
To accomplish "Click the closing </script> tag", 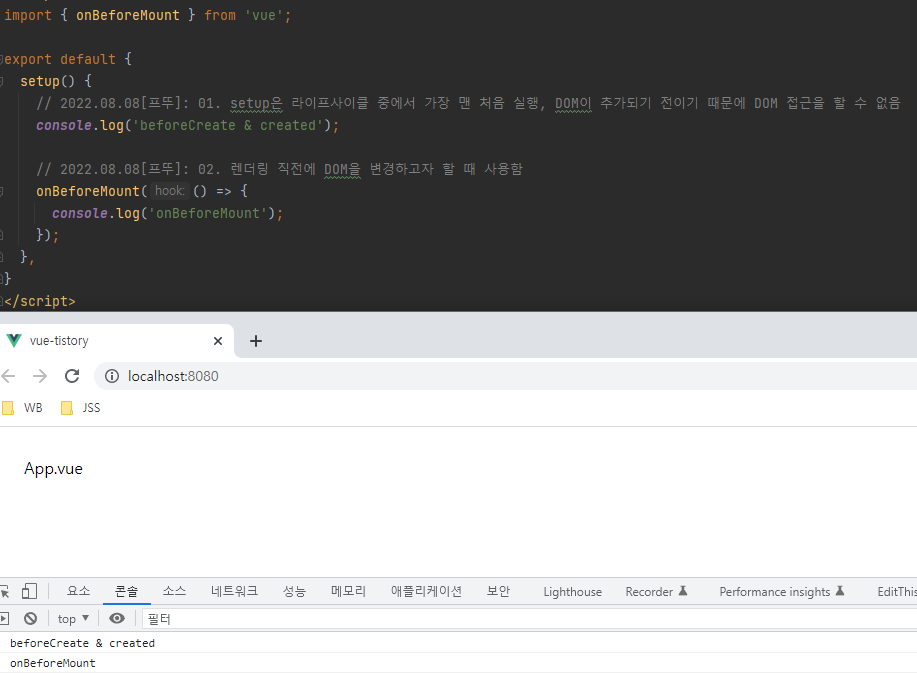I will click(40, 301).
